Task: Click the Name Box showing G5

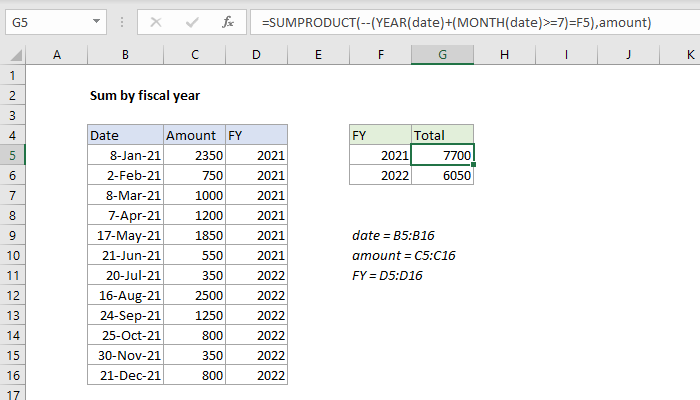Action: coord(56,22)
